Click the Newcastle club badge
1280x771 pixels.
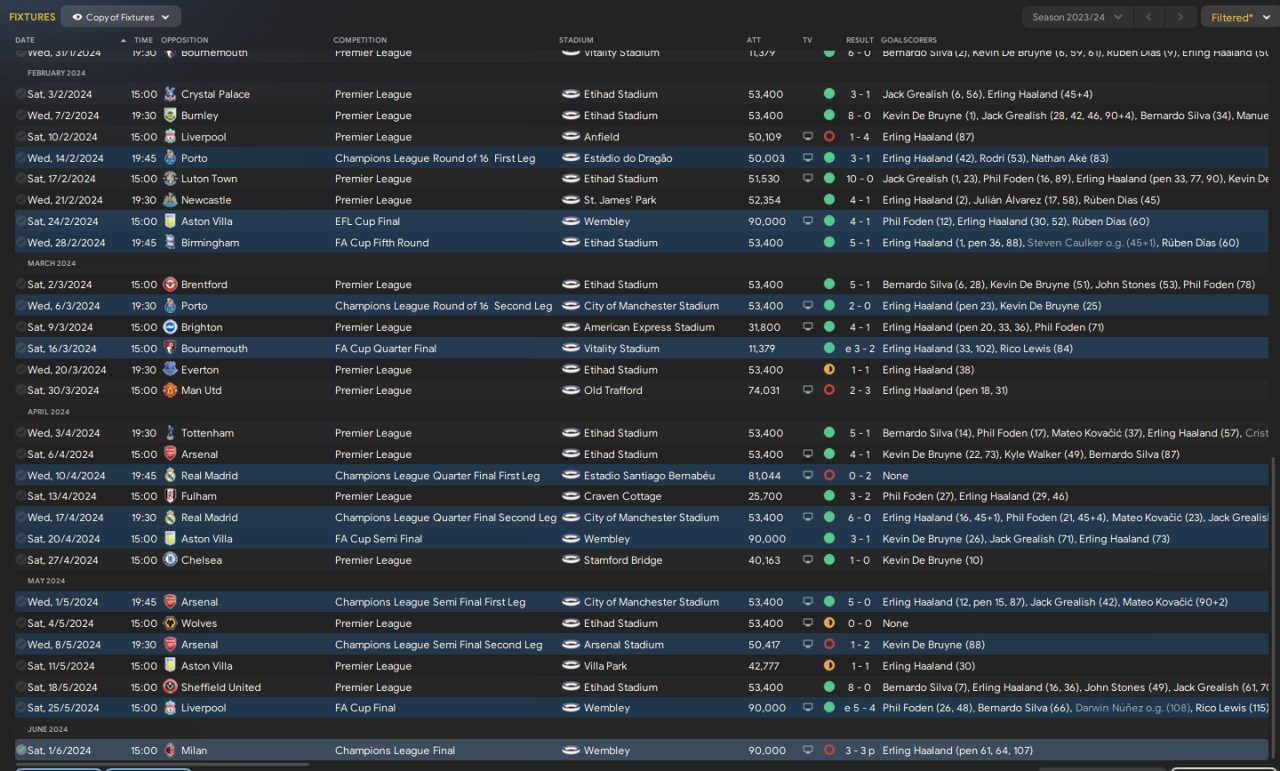[170, 200]
